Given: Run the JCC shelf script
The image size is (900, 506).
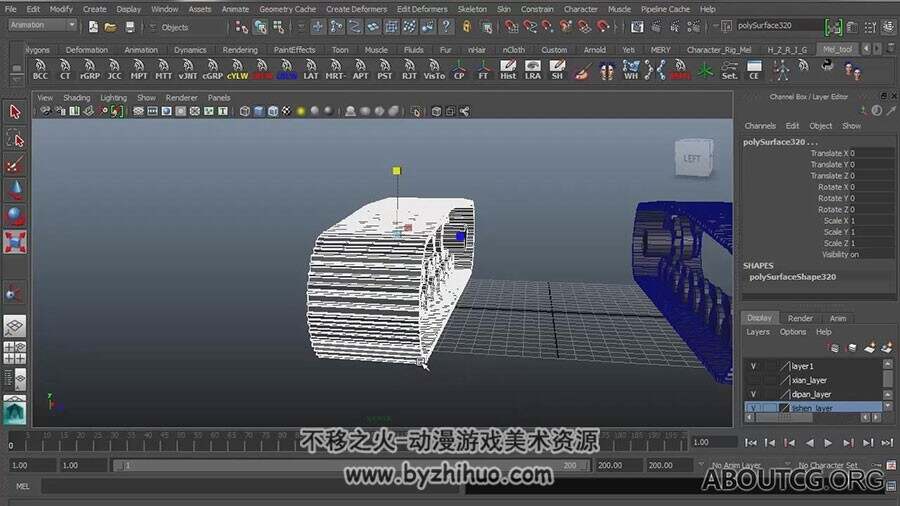Looking at the screenshot, I should pos(114,69).
